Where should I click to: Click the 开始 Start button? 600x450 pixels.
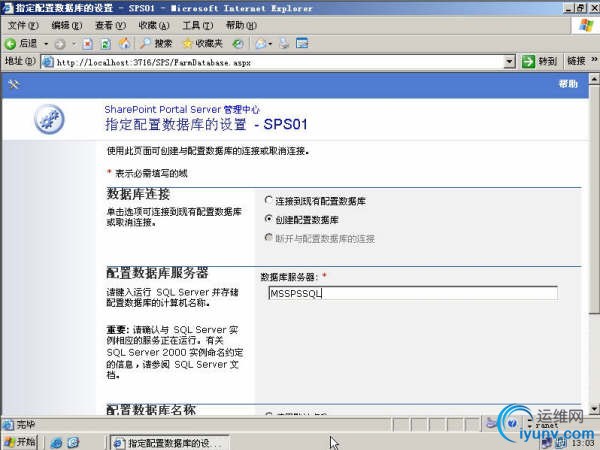click(x=20, y=442)
